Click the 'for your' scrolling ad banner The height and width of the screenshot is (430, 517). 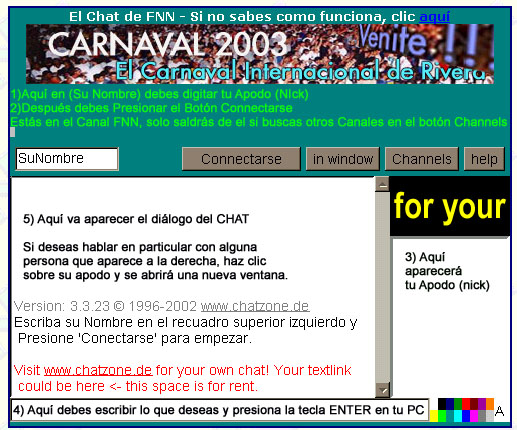coord(450,206)
